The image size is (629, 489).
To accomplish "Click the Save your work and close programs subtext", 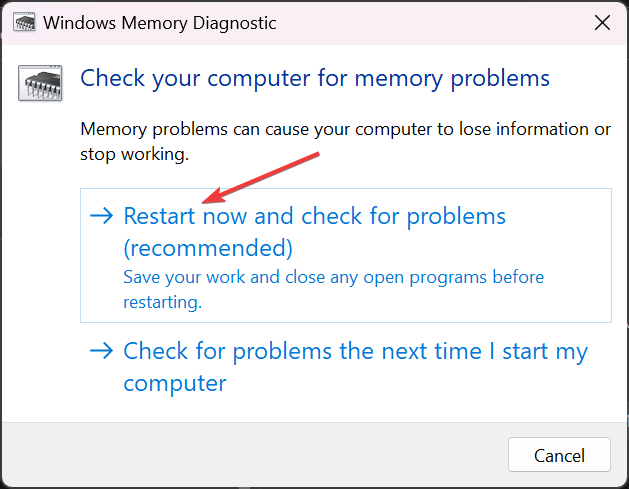I will point(334,277).
